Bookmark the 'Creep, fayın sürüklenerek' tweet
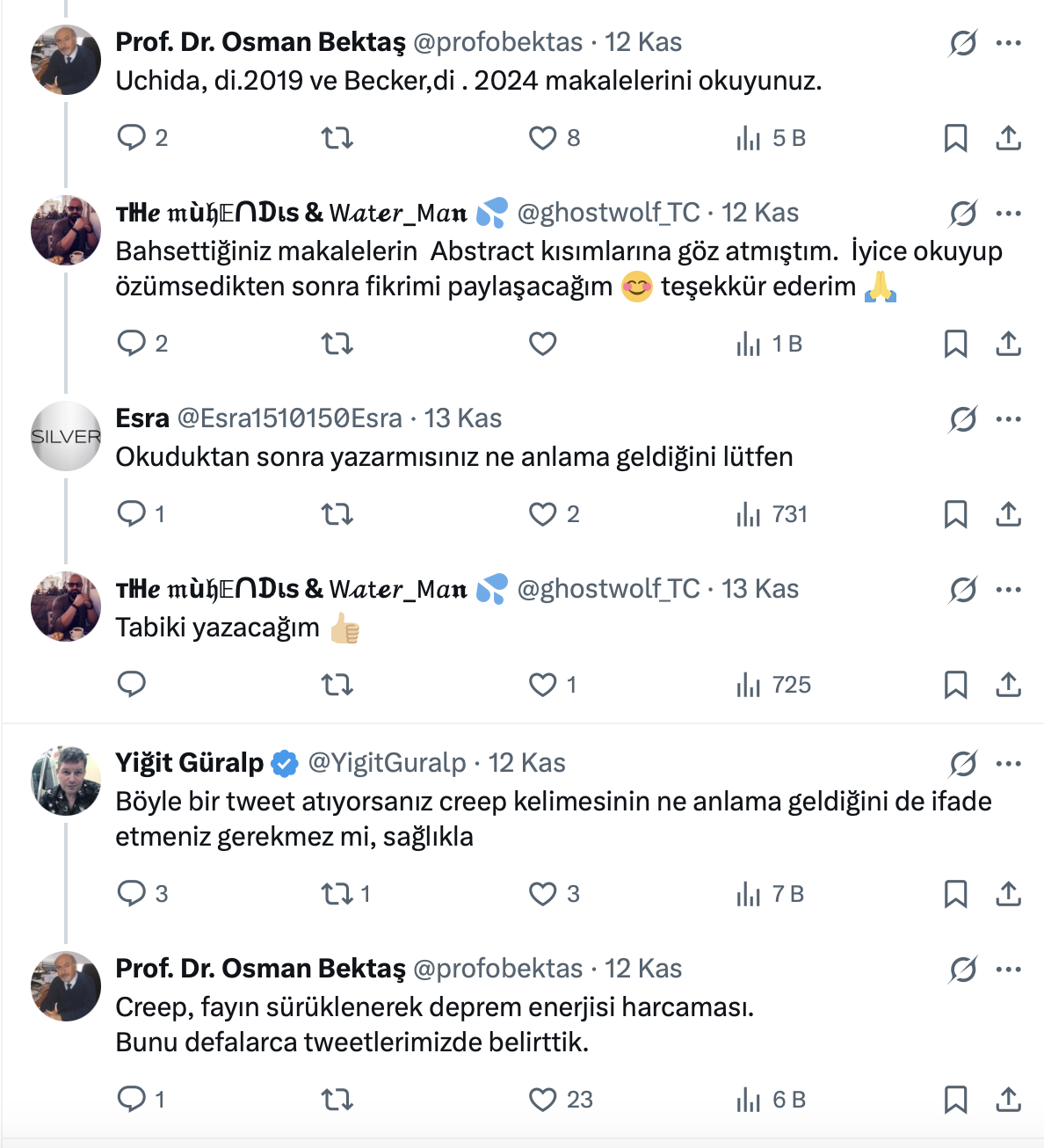Viewport: 1044px width, 1148px height. (955, 1100)
